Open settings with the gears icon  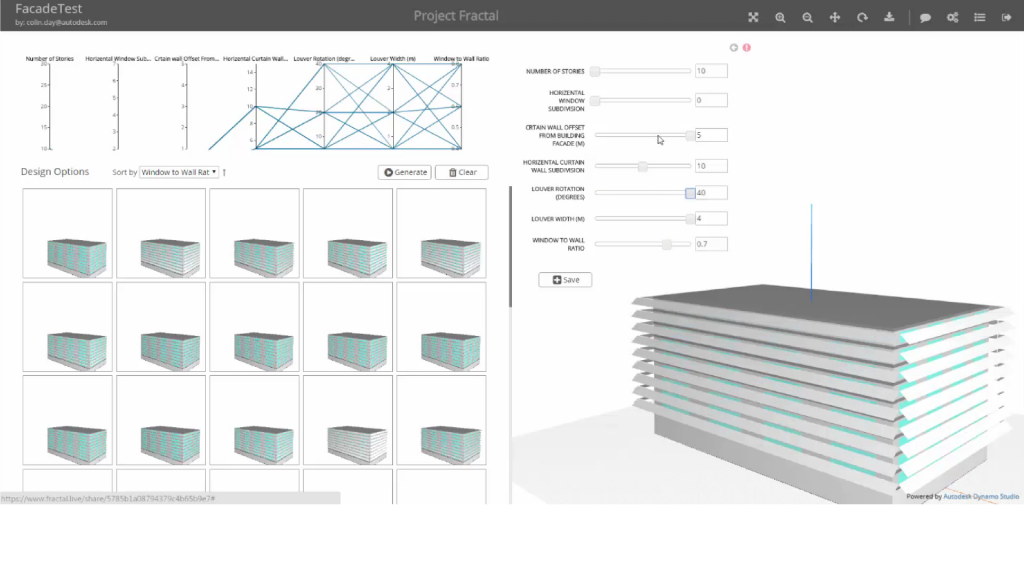tap(953, 17)
